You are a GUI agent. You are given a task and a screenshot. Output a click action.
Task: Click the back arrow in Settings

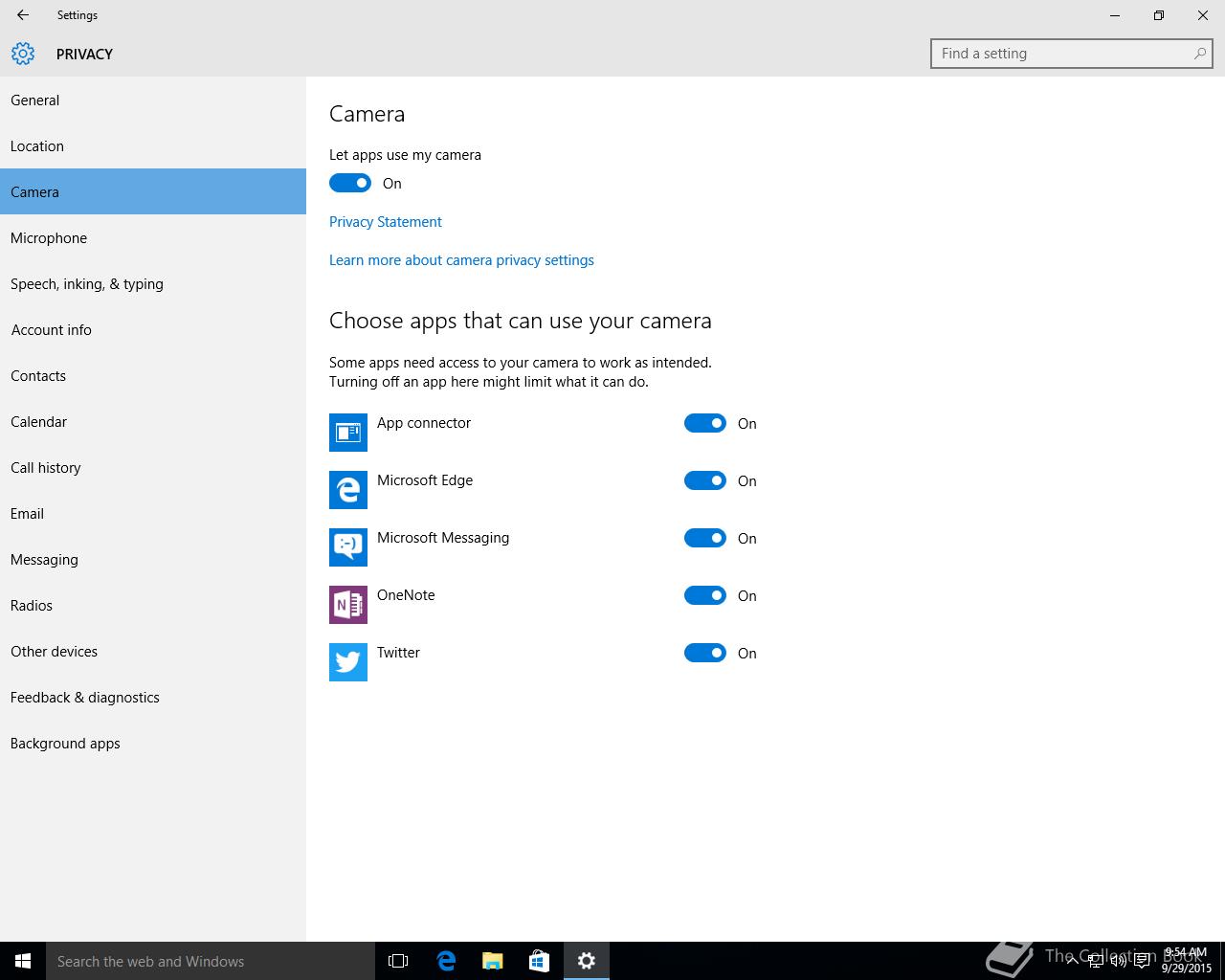tap(23, 15)
